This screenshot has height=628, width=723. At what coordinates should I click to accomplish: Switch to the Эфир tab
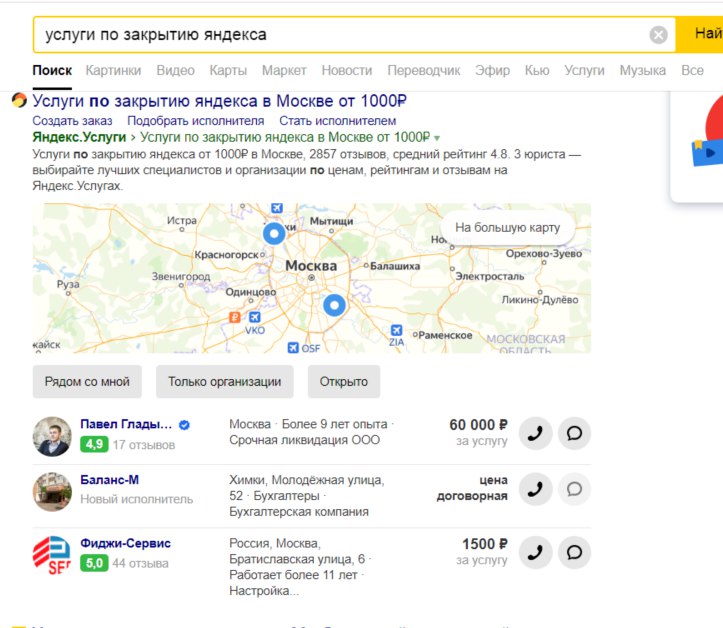click(x=492, y=70)
